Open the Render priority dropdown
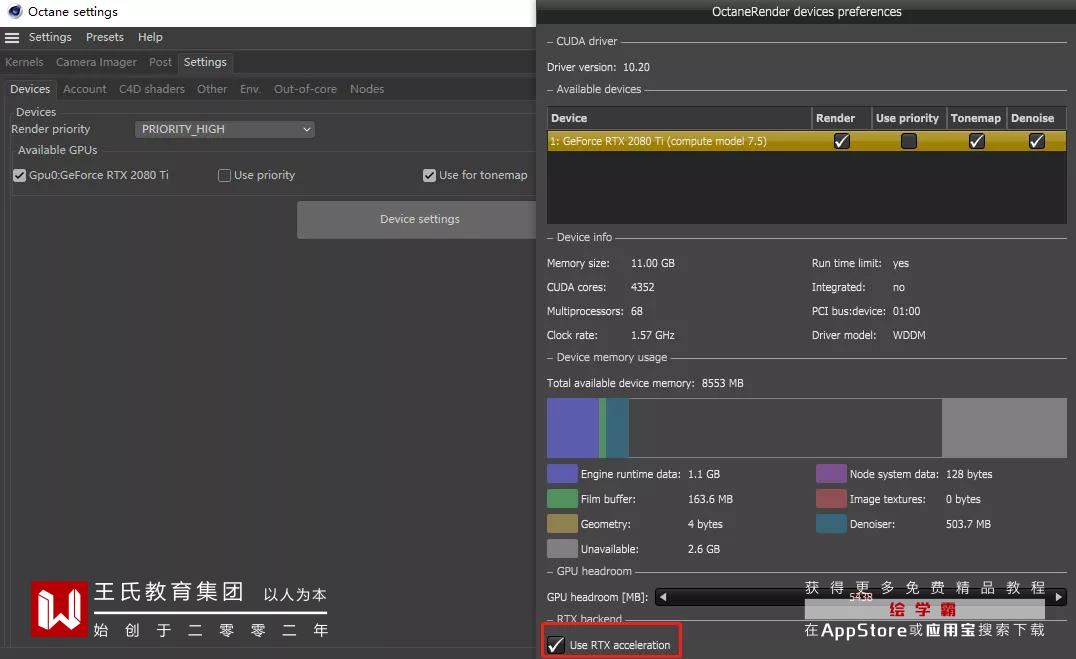 pyautogui.click(x=225, y=129)
